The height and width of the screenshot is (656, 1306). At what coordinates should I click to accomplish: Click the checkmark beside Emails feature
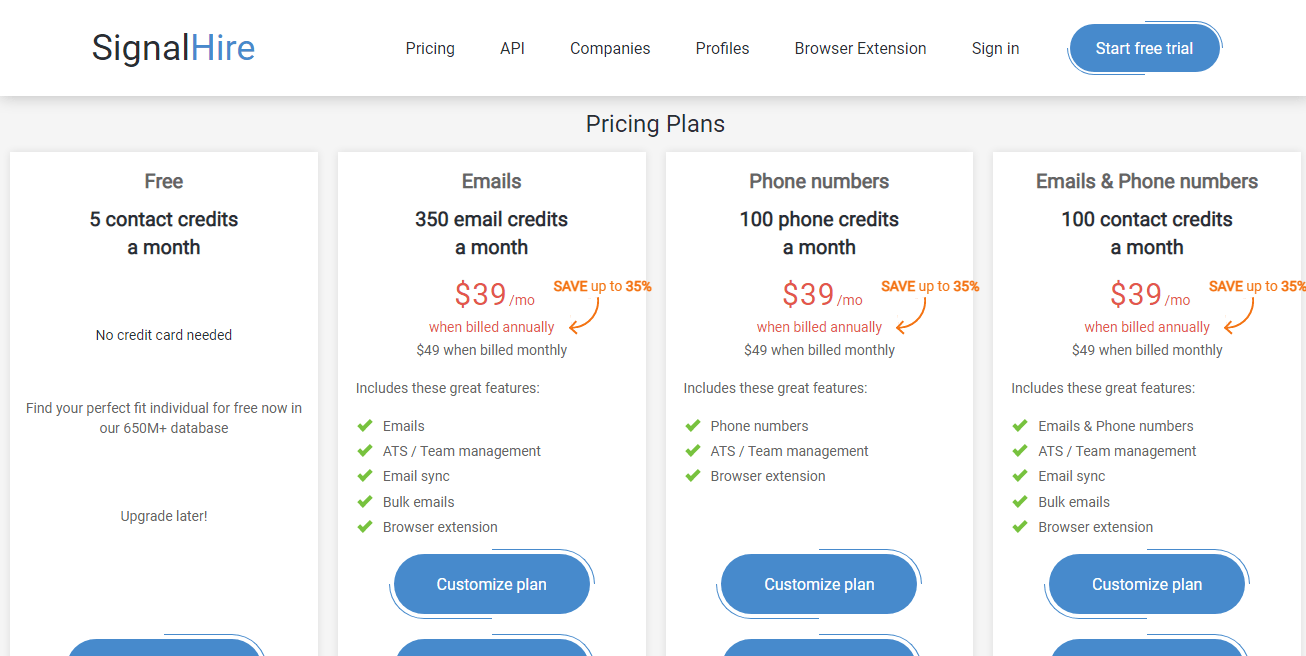(365, 425)
